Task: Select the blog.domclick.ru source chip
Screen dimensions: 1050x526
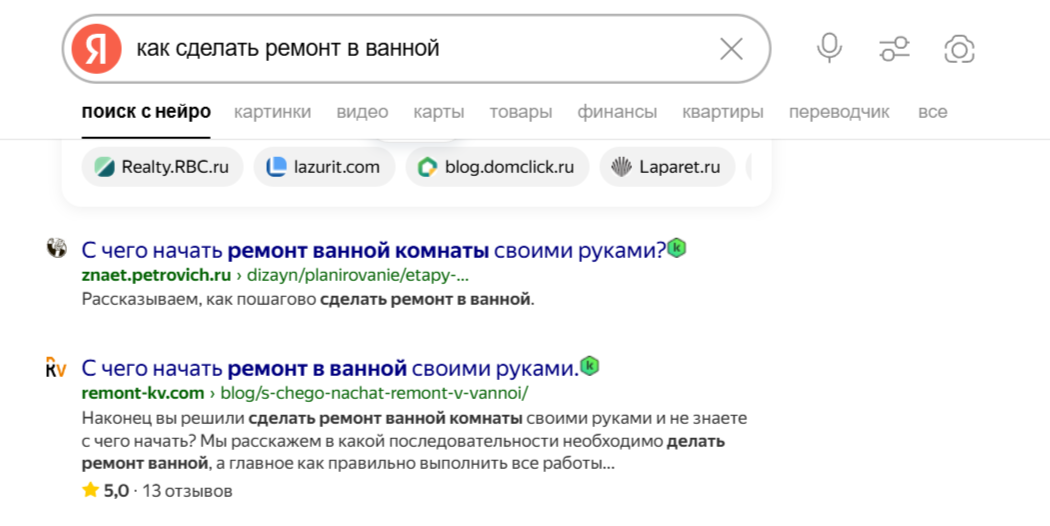Action: click(x=497, y=167)
